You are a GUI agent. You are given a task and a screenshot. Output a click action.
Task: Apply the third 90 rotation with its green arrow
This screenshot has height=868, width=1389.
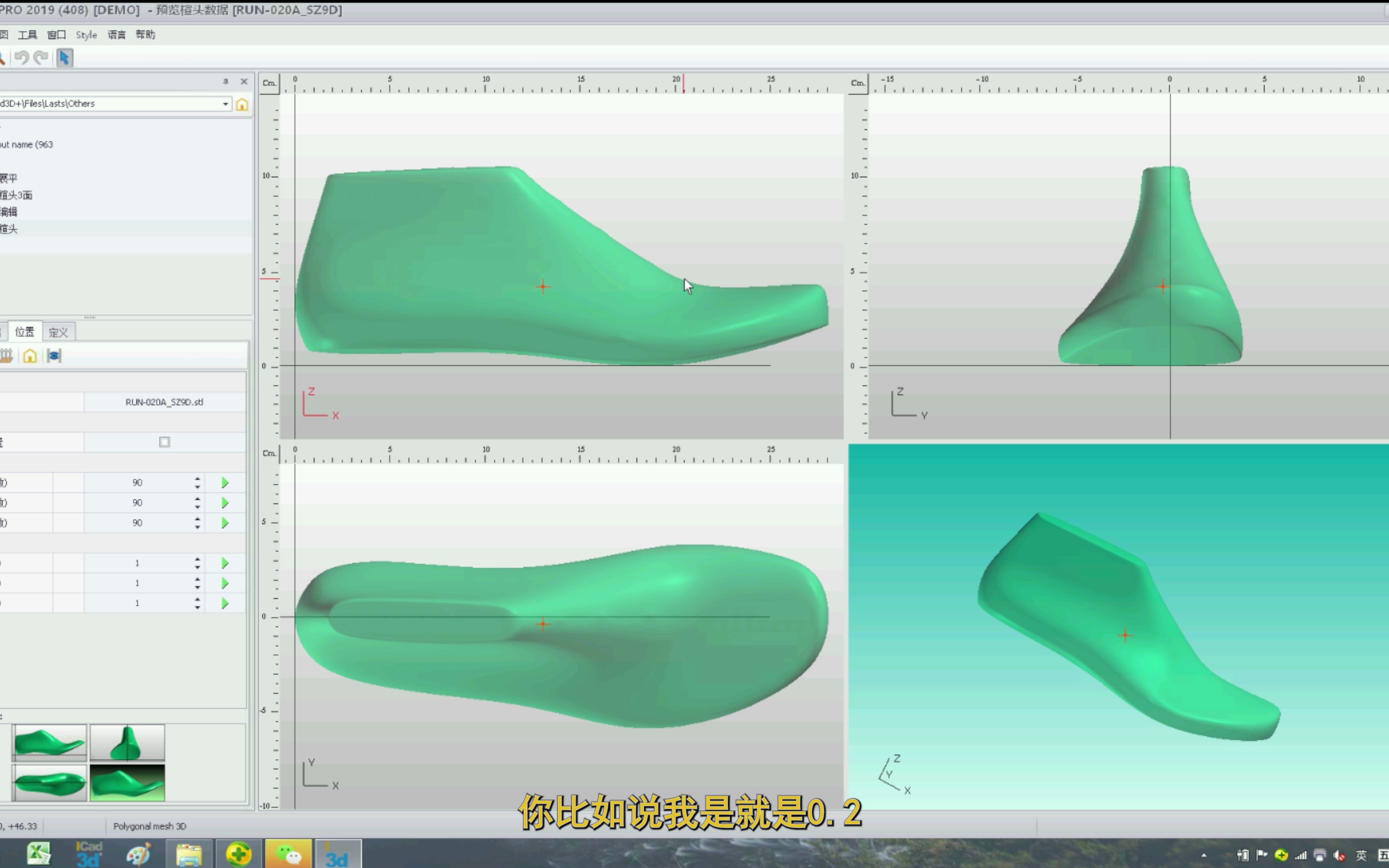pos(225,523)
